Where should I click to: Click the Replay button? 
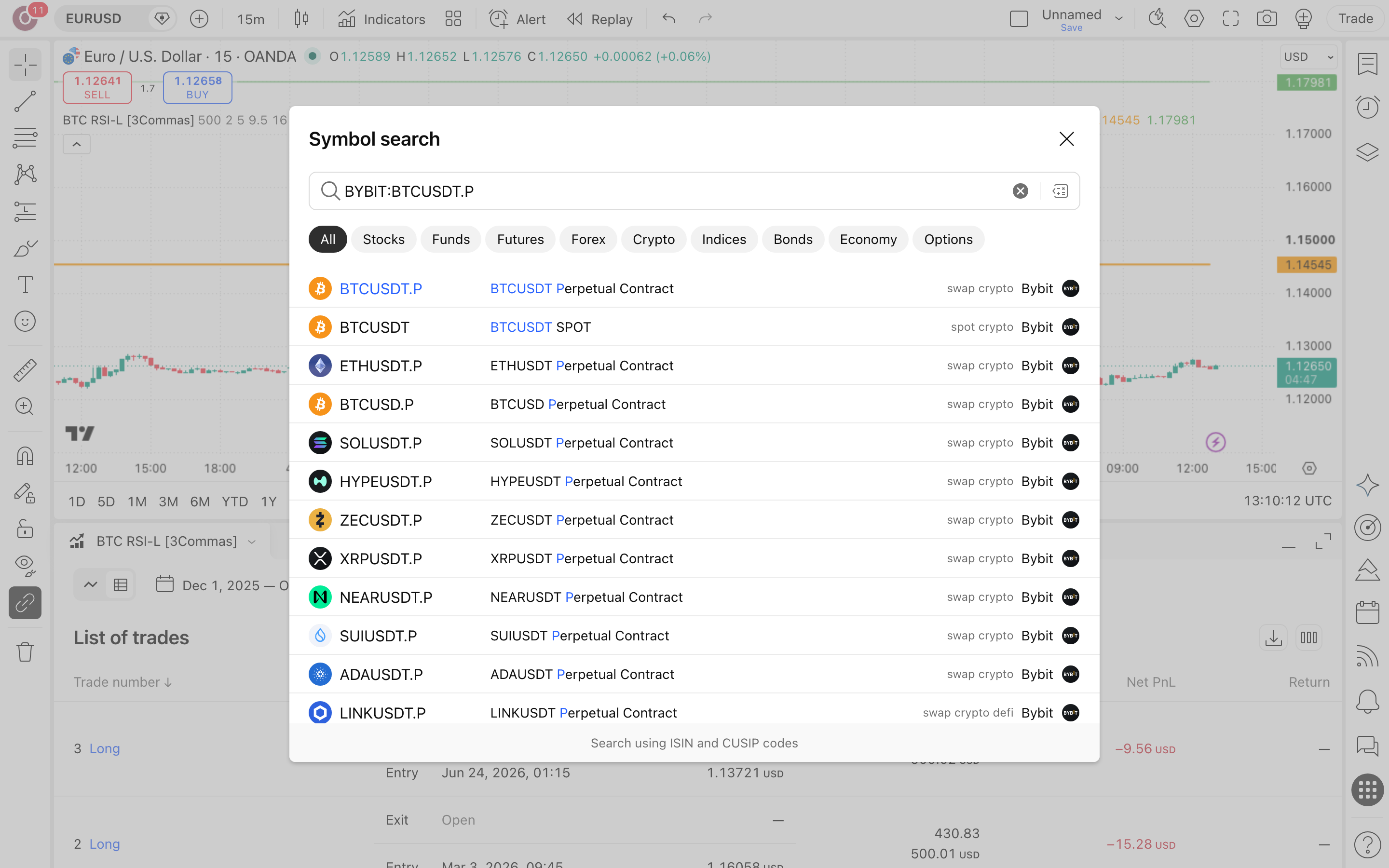point(599,19)
